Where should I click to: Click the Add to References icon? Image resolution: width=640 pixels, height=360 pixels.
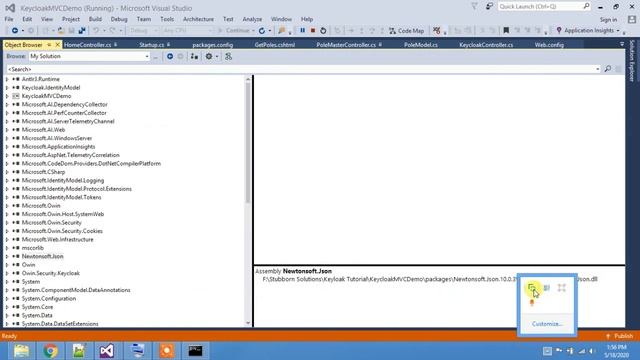pos(194,56)
